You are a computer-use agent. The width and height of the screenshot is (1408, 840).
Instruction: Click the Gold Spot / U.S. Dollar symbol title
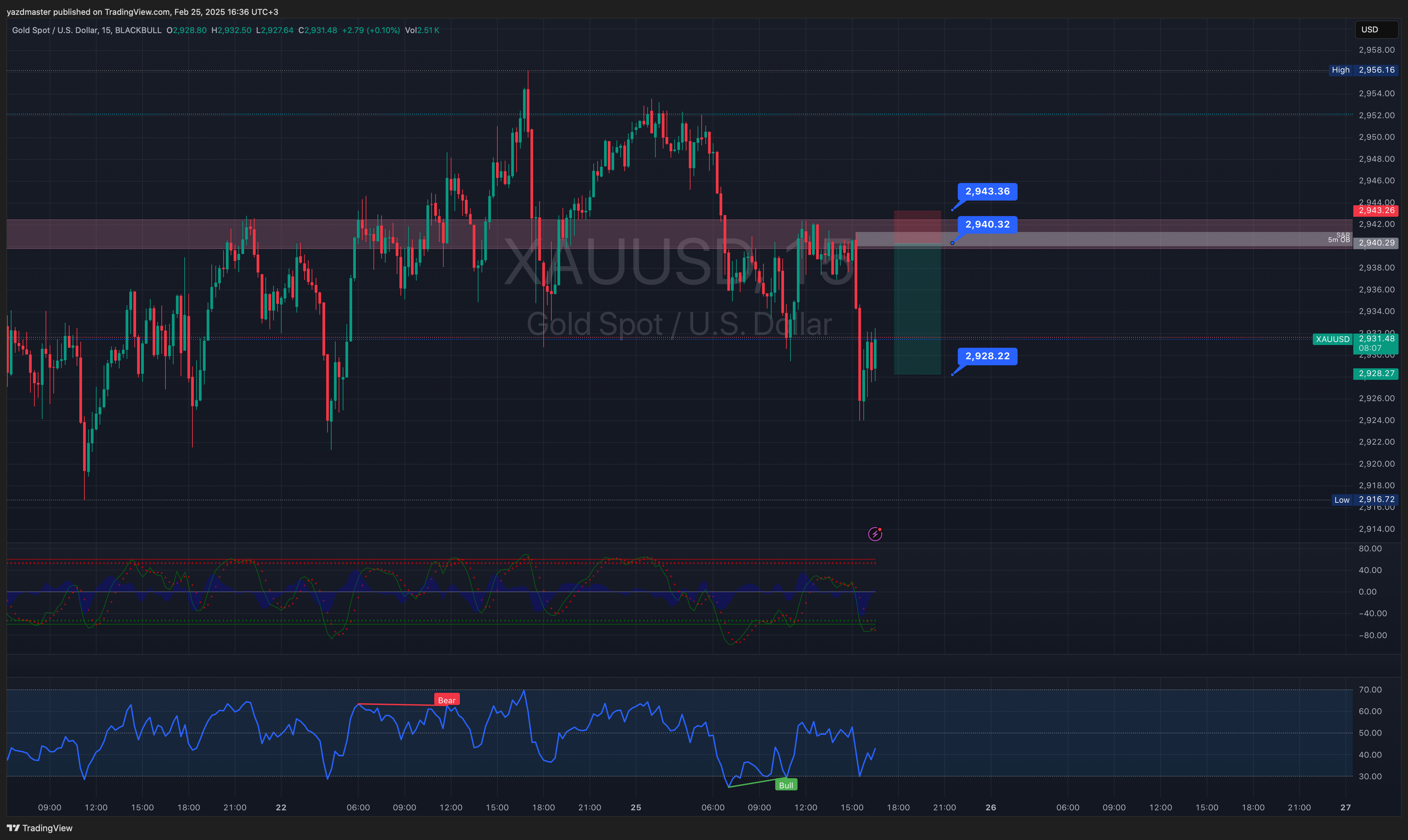pos(86,30)
